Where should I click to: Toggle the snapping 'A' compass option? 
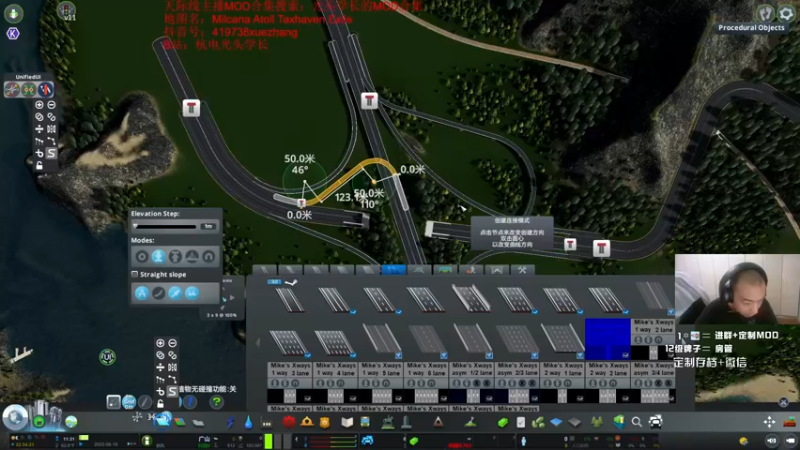tap(142, 293)
